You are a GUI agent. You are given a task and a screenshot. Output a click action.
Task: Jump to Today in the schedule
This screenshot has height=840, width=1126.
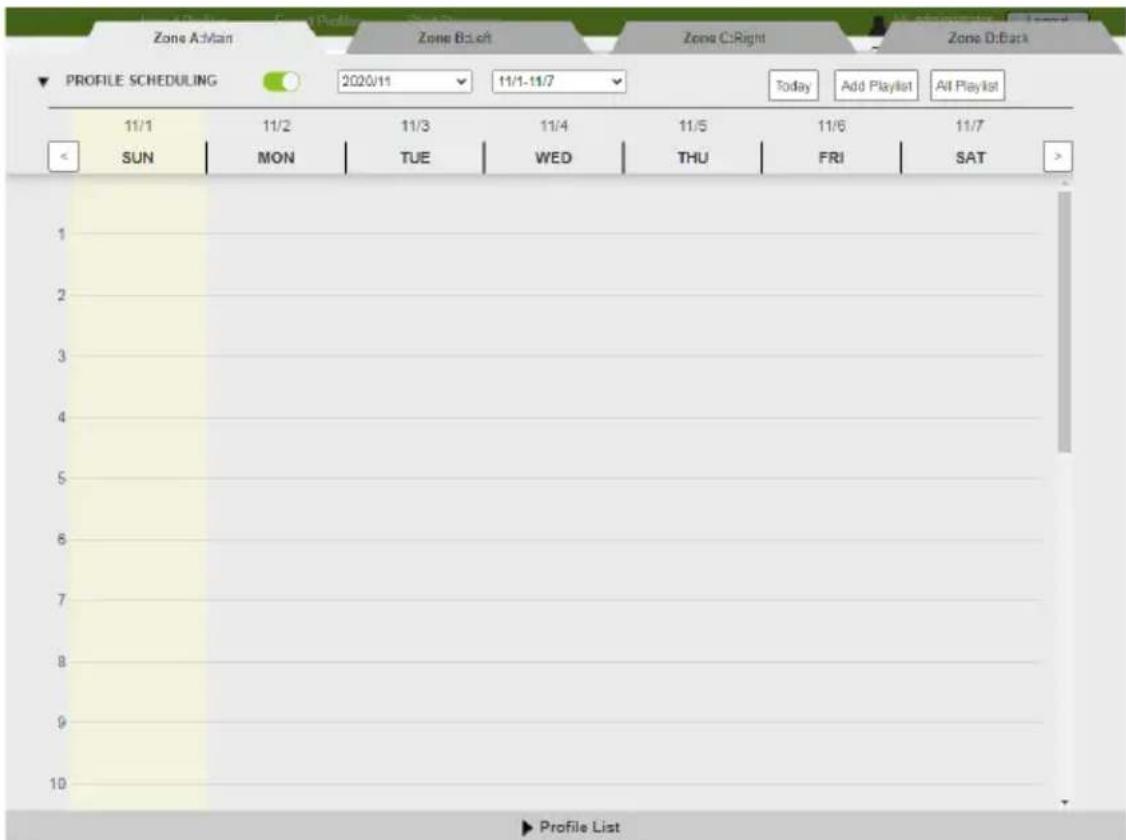[x=793, y=86]
